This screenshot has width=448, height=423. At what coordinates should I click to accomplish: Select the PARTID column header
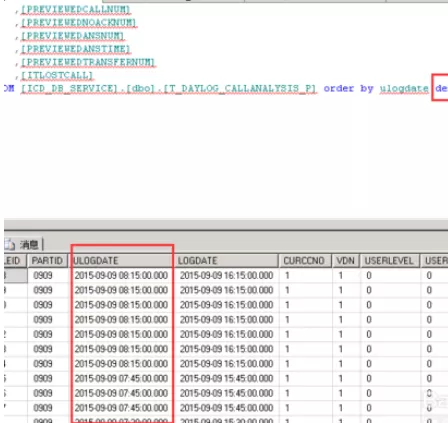[47, 261]
